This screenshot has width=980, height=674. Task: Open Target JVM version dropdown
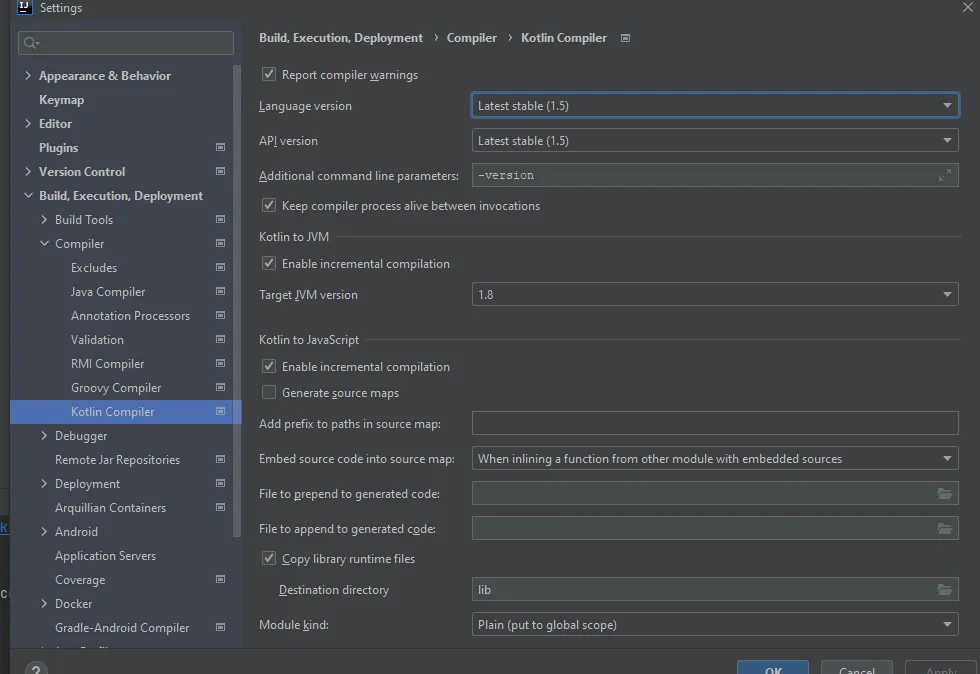point(714,295)
